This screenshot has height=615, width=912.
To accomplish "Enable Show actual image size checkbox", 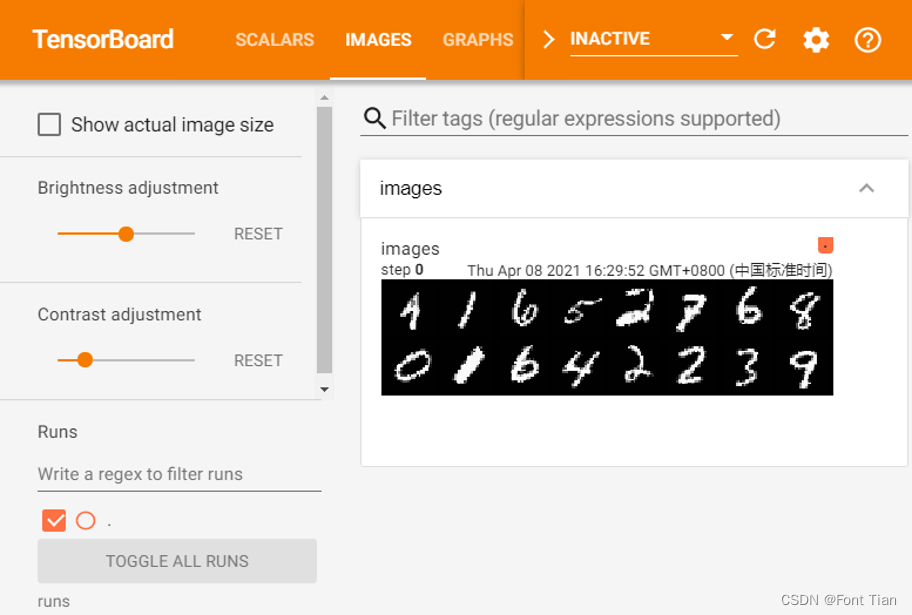I will pyautogui.click(x=49, y=125).
